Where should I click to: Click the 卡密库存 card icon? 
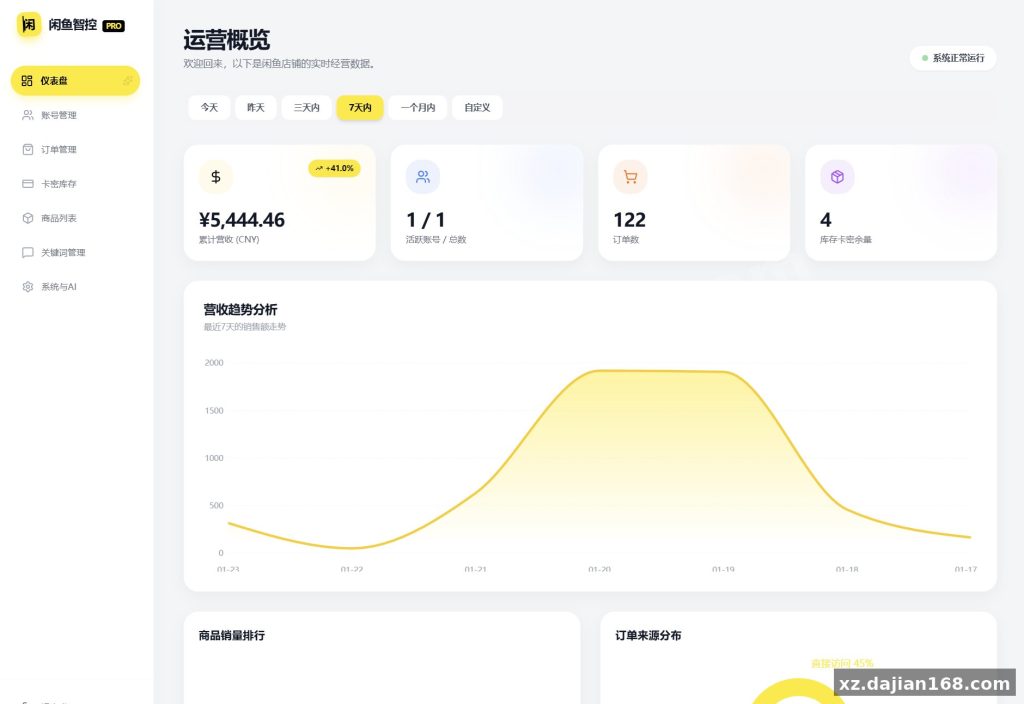coord(27,184)
